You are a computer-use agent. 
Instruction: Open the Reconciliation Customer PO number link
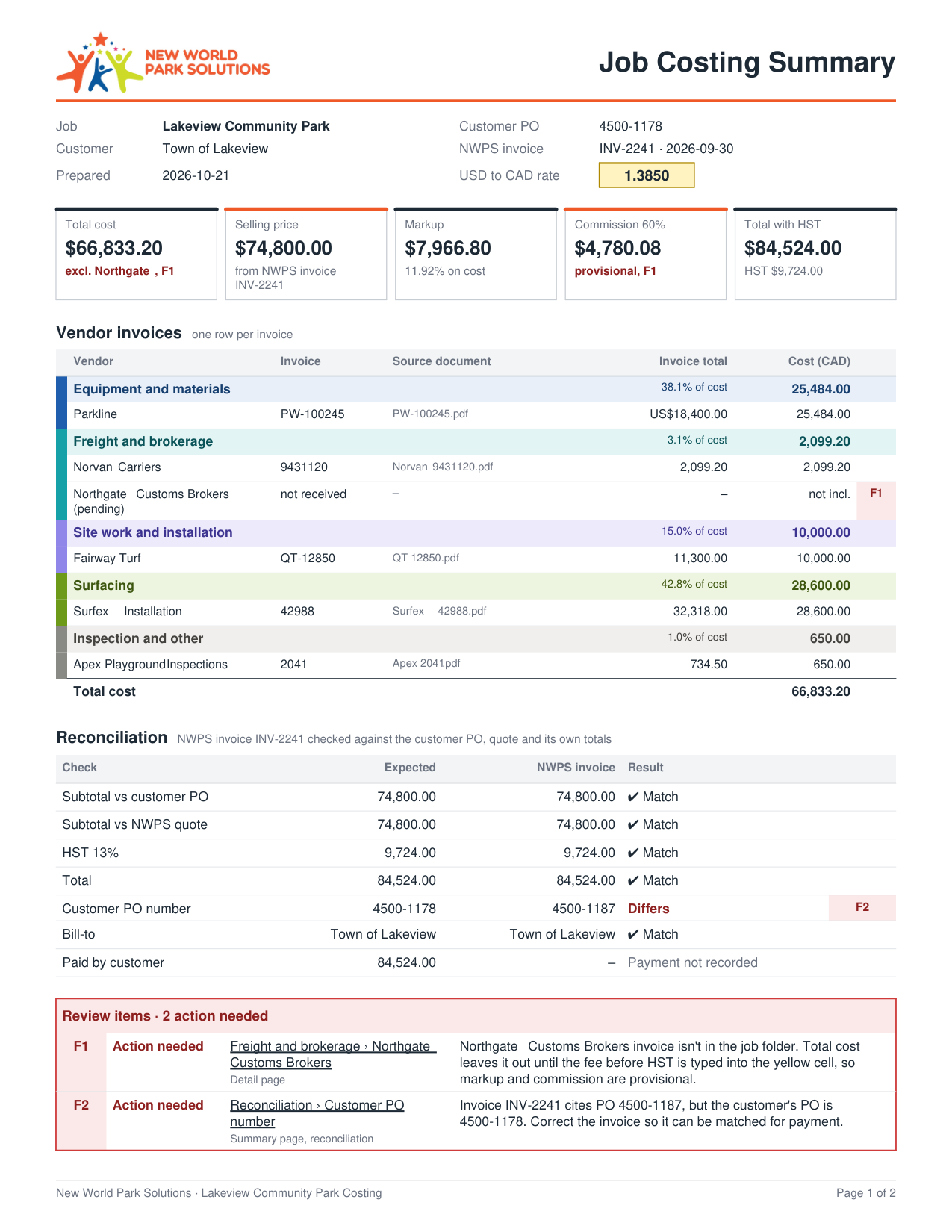(x=317, y=1113)
